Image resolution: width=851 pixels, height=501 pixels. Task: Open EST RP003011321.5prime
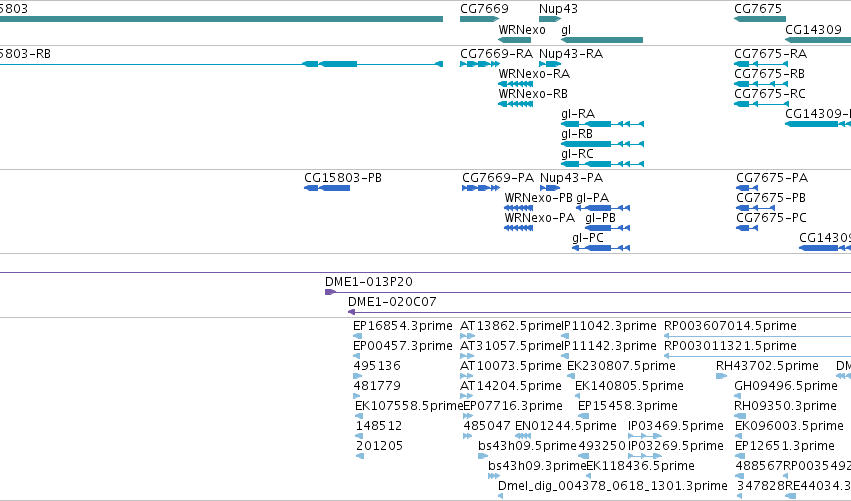point(731,346)
